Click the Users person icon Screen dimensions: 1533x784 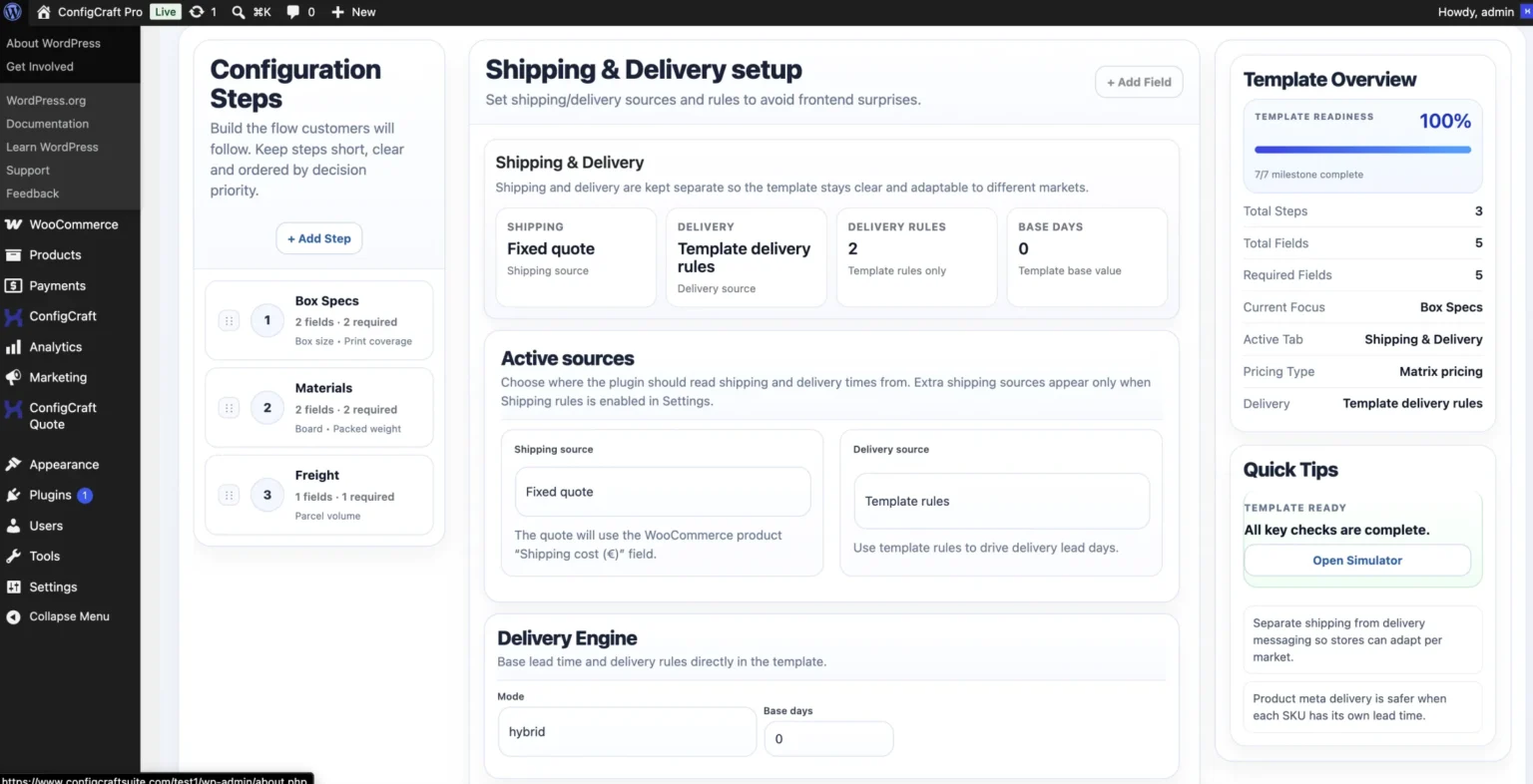click(x=14, y=526)
